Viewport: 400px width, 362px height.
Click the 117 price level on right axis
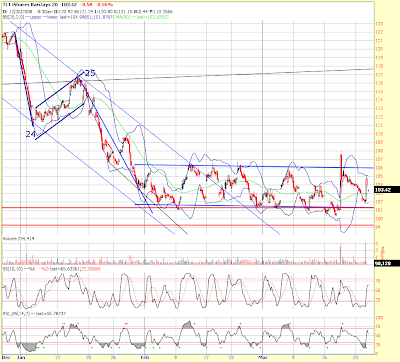point(380,75)
